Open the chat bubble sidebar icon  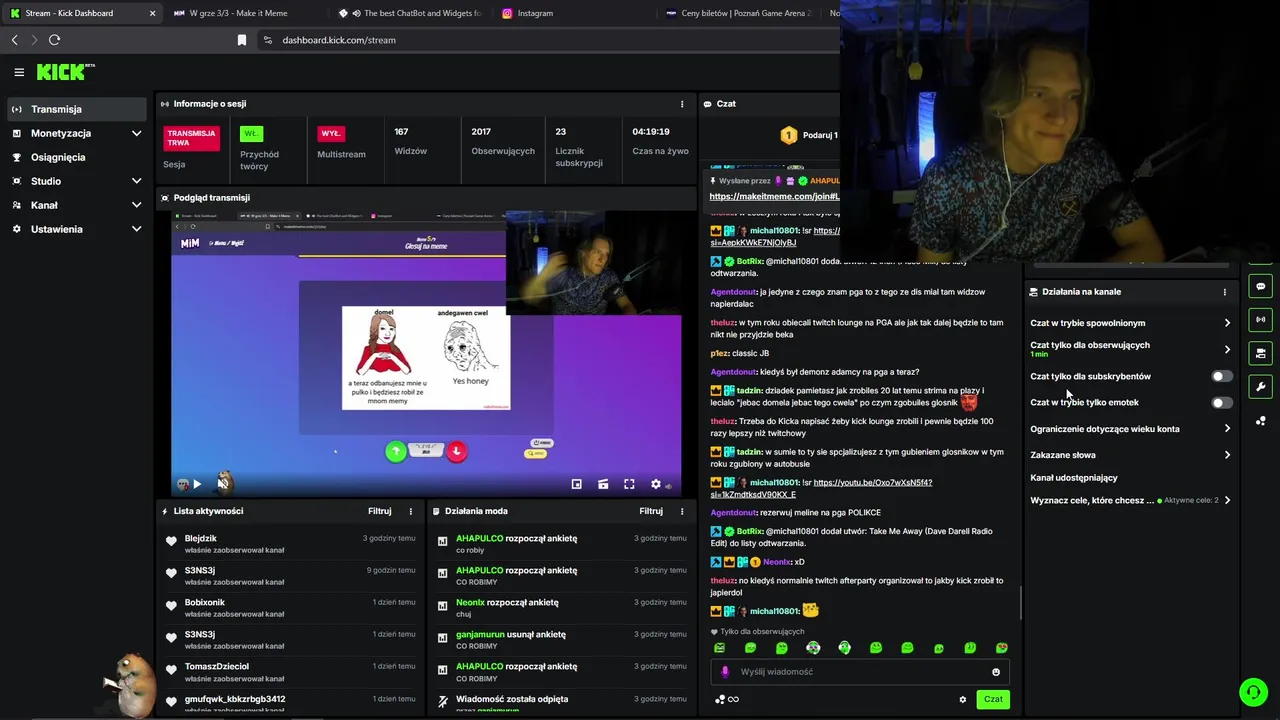click(x=1261, y=286)
